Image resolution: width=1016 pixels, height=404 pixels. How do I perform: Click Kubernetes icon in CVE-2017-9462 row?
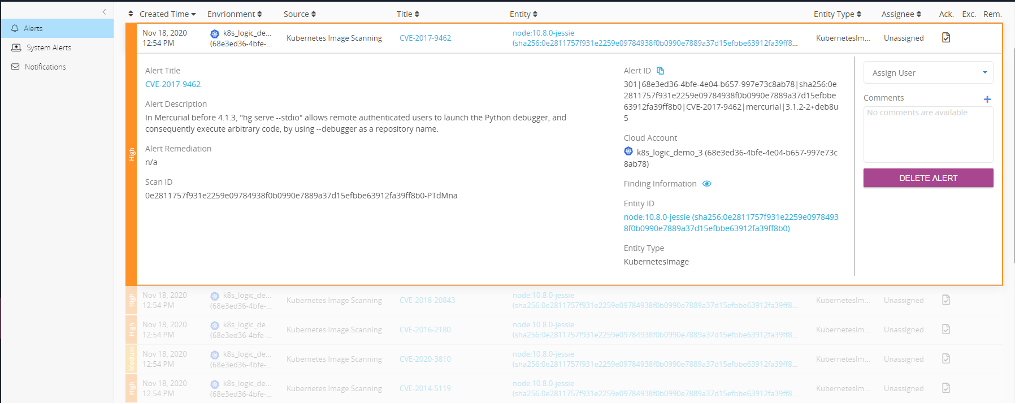214,33
